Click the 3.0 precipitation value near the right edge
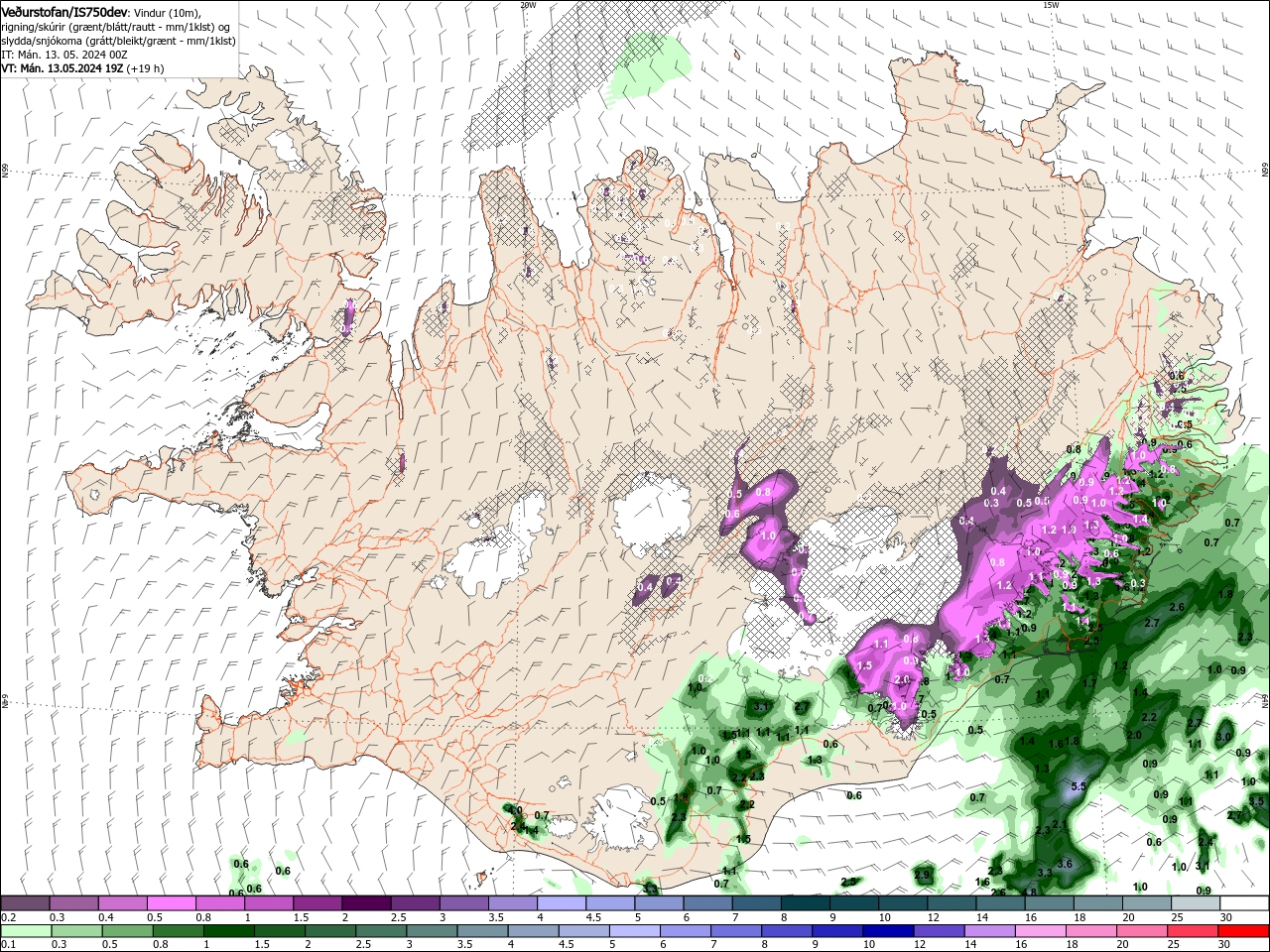The height and width of the screenshot is (952, 1270). [x=1223, y=737]
